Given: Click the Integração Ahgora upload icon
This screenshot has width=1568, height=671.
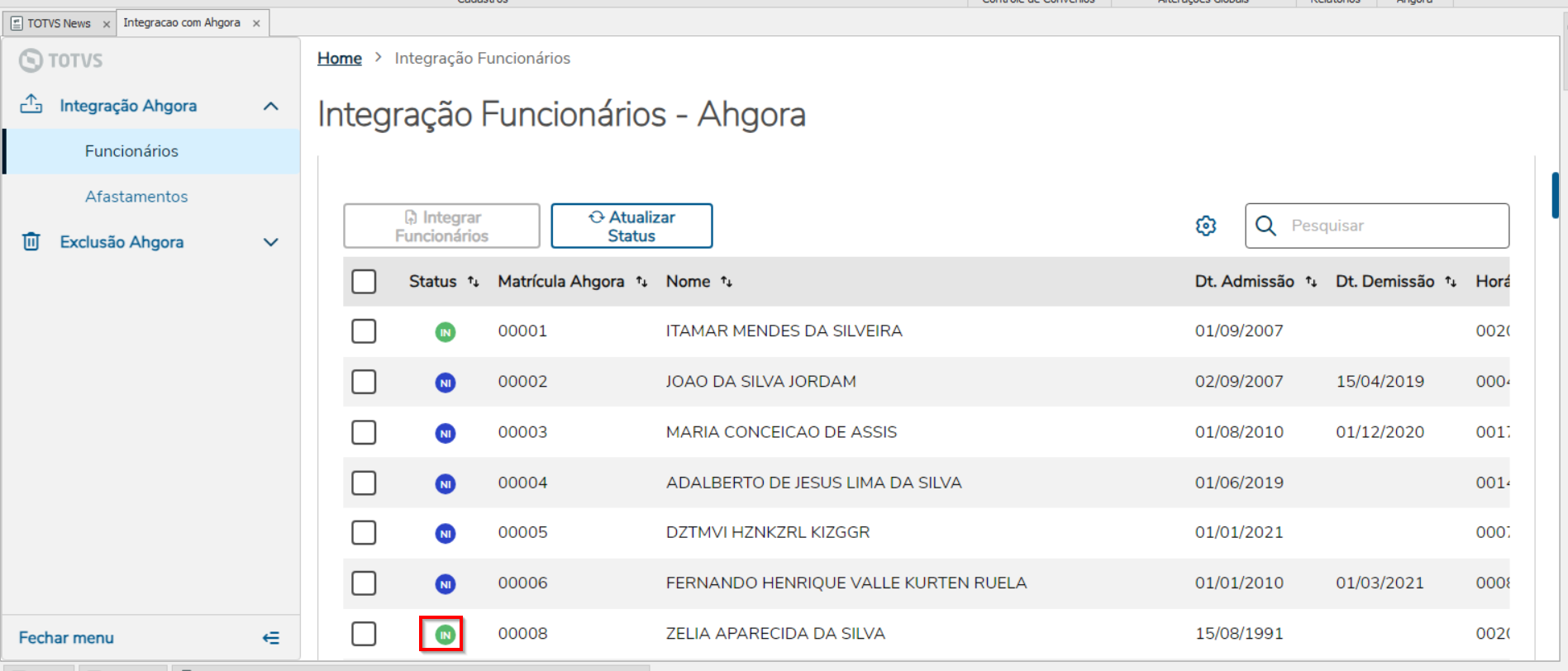Looking at the screenshot, I should [31, 104].
